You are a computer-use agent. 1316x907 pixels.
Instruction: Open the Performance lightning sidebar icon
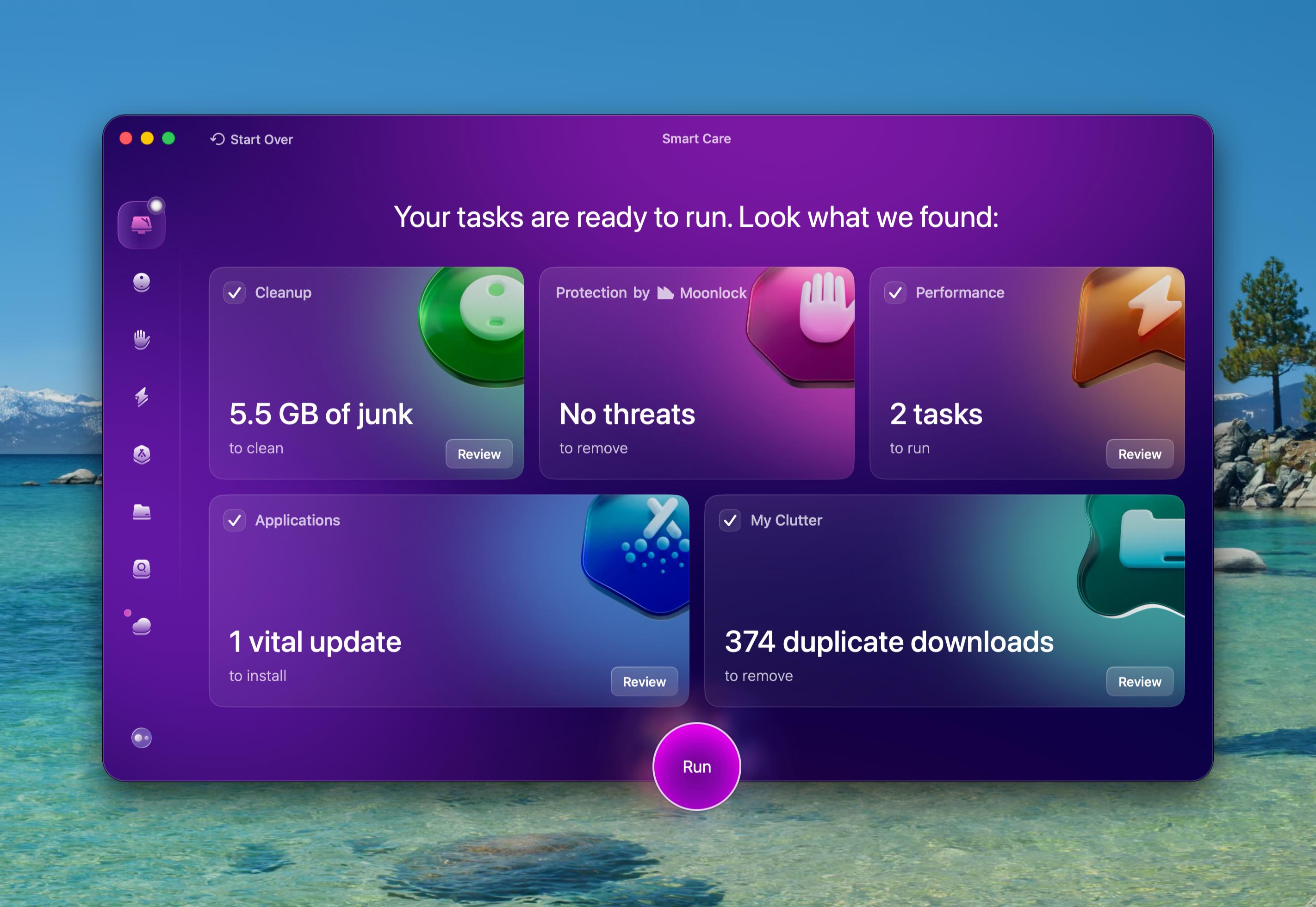[141, 397]
